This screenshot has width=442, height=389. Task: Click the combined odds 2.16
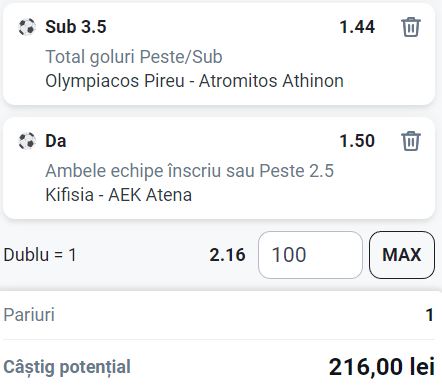tap(227, 255)
